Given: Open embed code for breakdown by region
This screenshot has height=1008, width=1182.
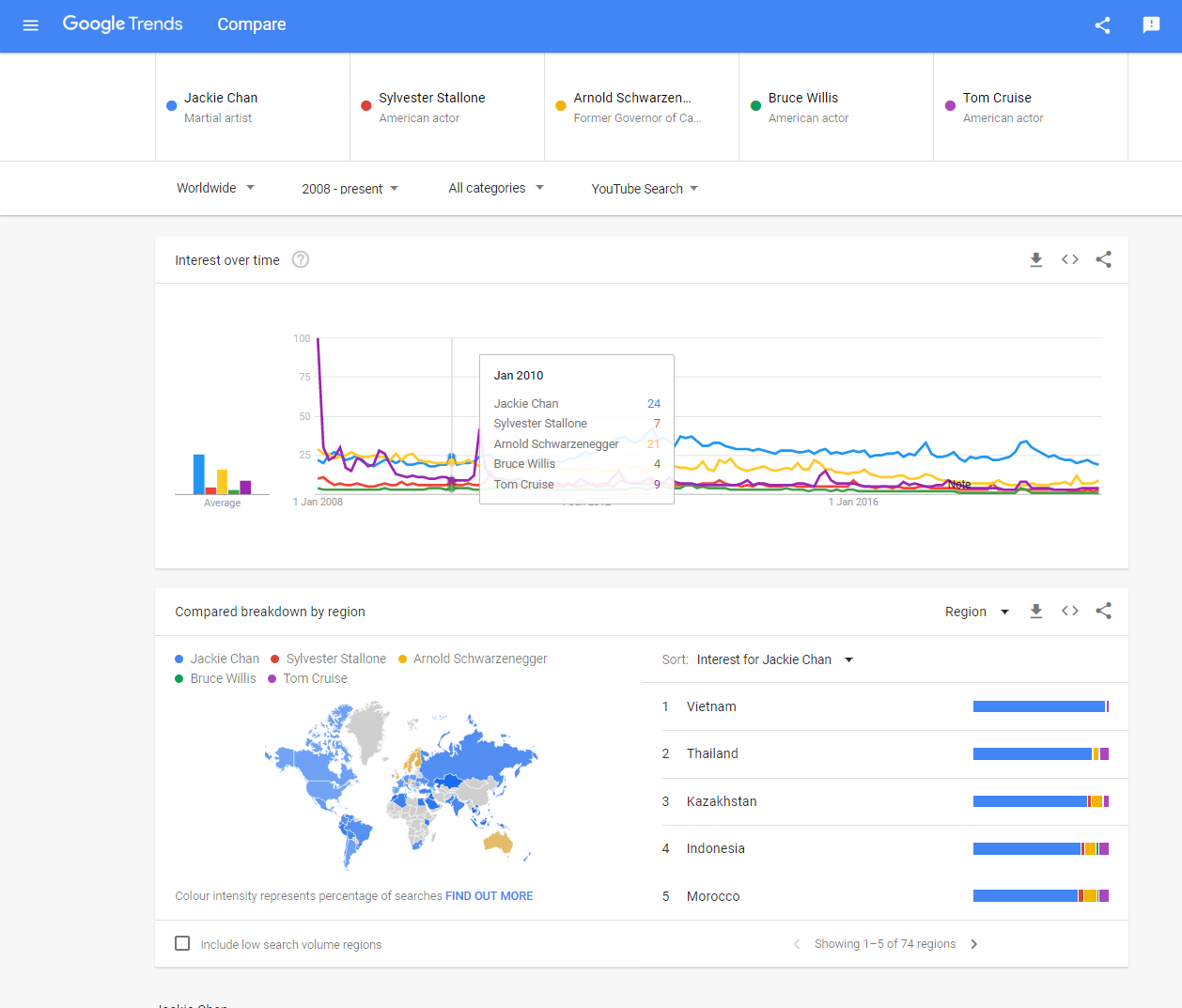Looking at the screenshot, I should pos(1070,611).
